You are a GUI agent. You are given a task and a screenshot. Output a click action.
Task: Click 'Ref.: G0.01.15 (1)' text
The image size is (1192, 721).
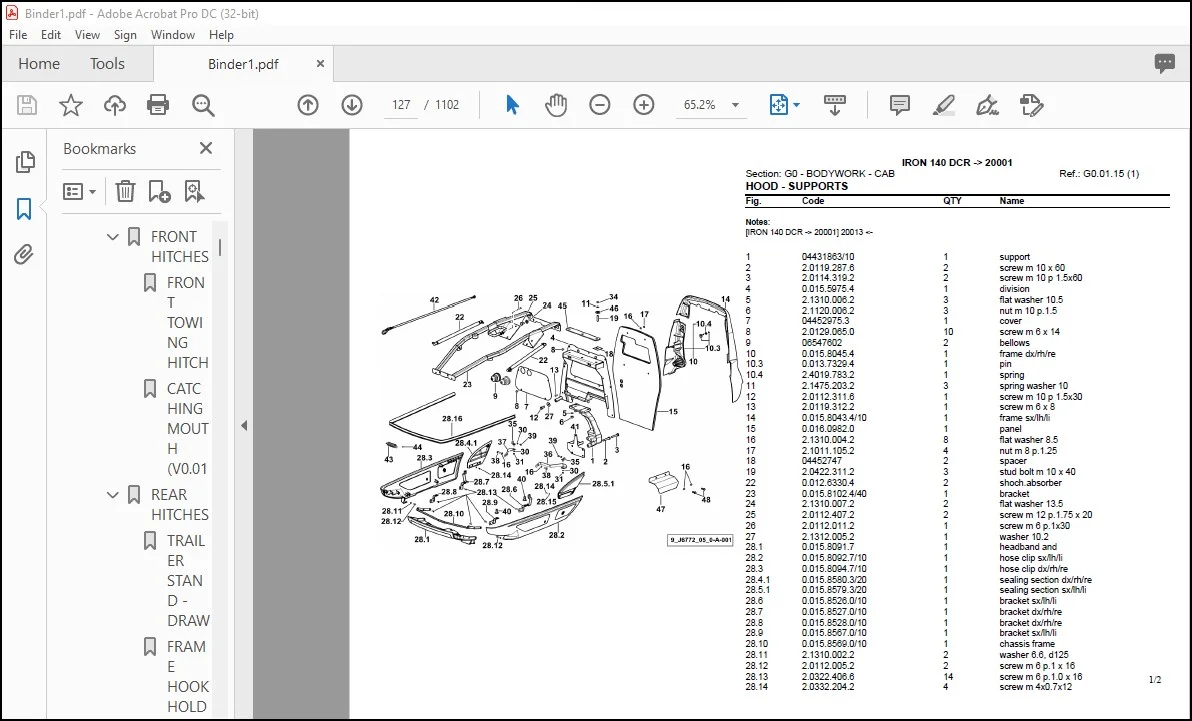[1099, 173]
